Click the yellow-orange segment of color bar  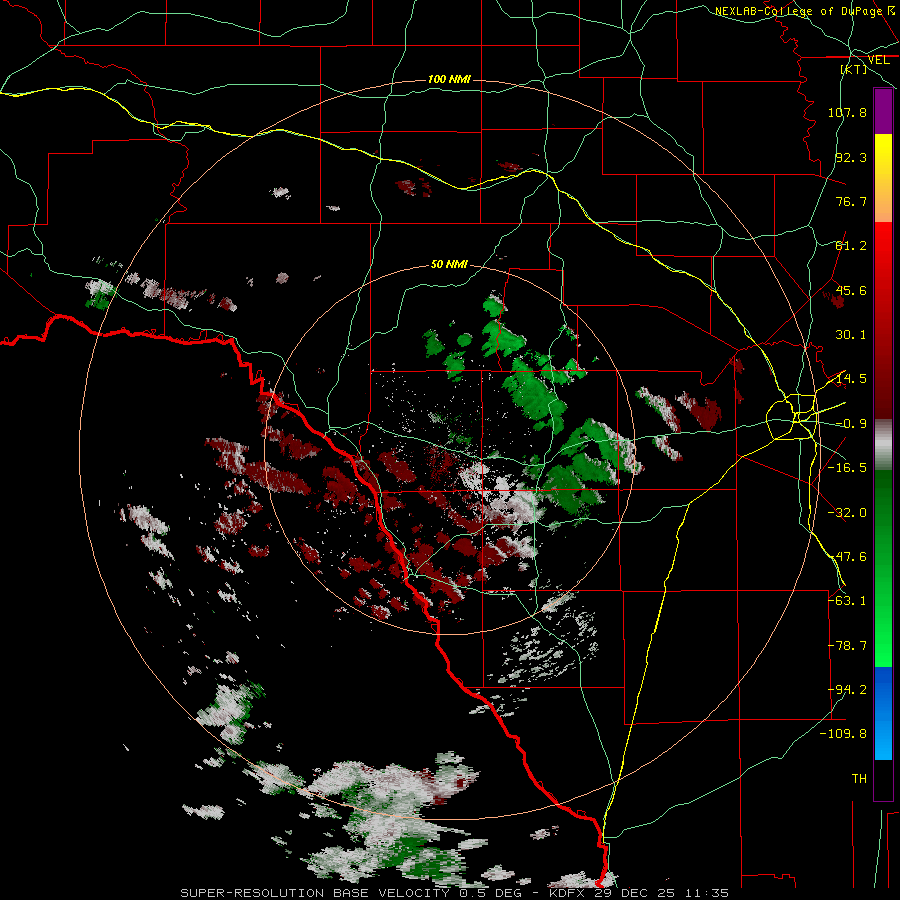[x=883, y=178]
